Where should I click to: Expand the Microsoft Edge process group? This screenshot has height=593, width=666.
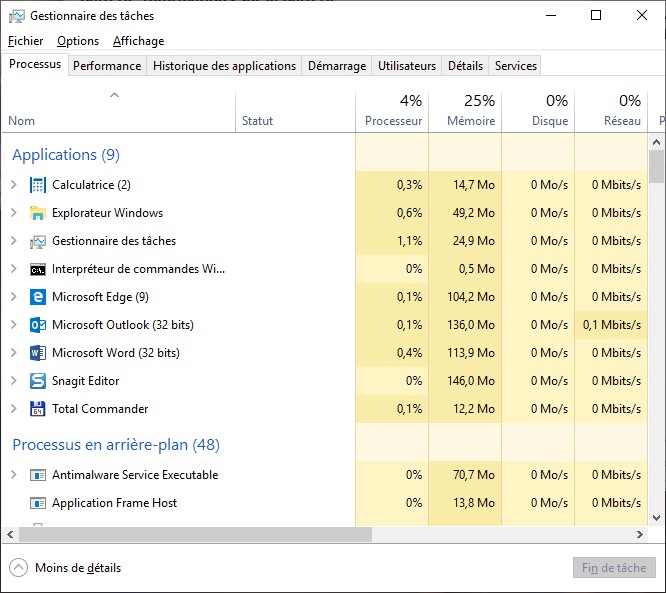(14, 297)
